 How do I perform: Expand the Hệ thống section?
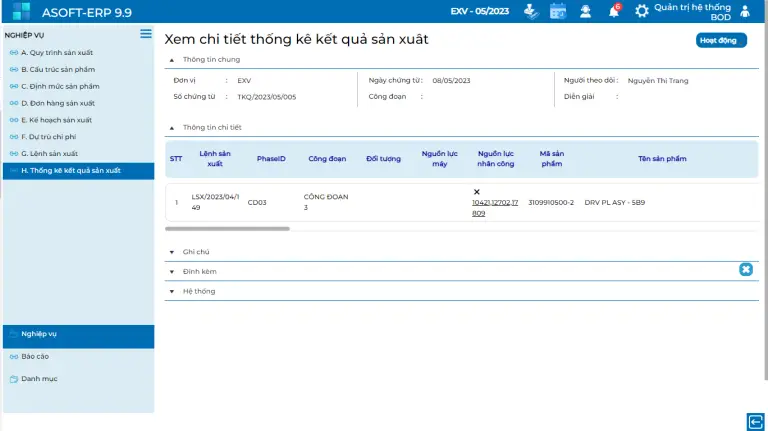171,291
